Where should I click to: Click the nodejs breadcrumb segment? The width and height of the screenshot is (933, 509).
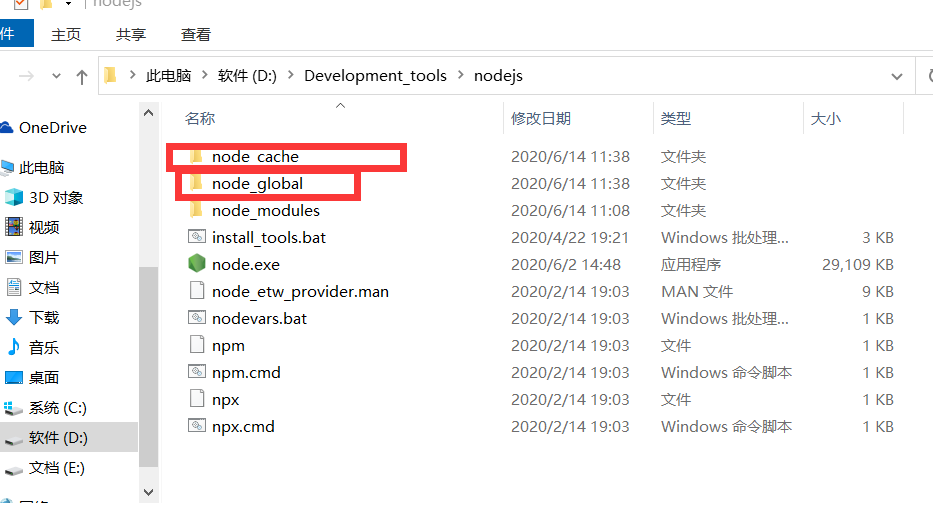point(498,76)
